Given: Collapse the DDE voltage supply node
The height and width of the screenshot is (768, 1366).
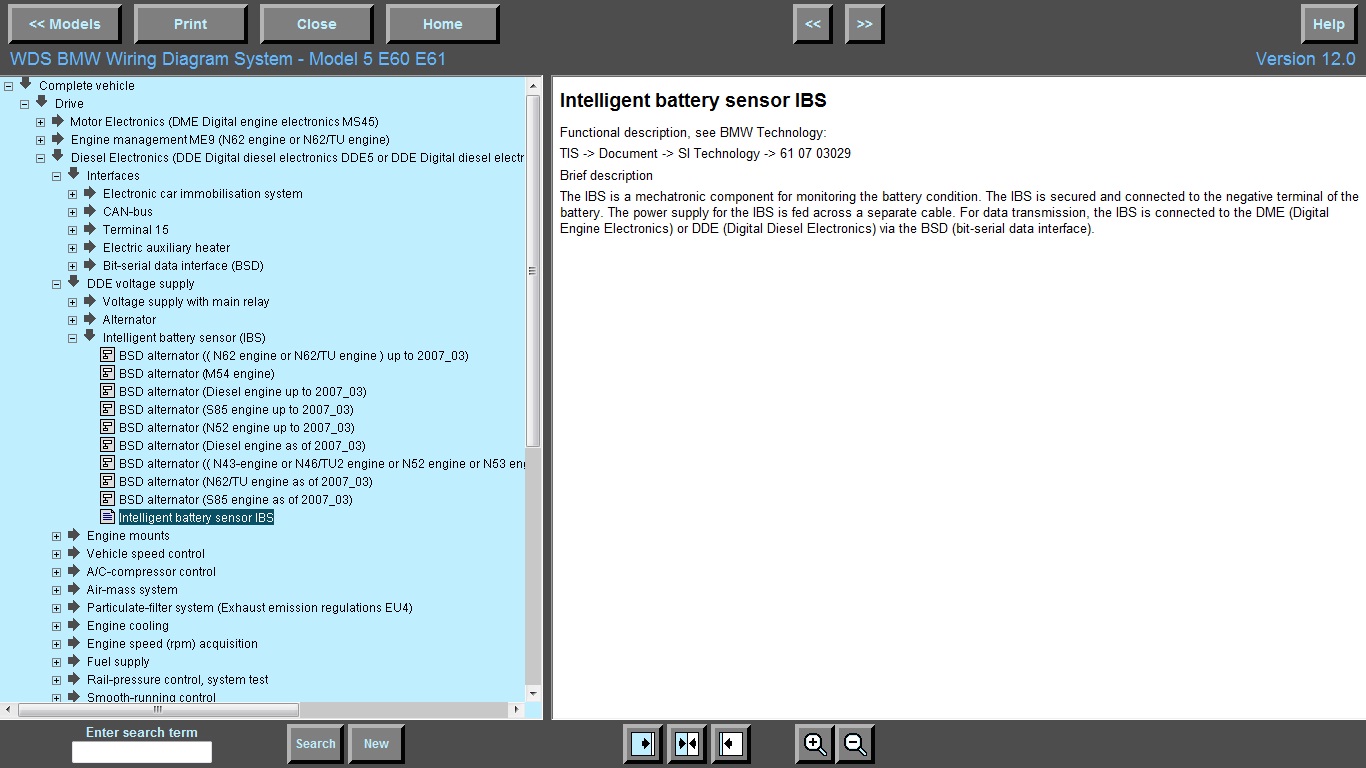Looking at the screenshot, I should (57, 284).
